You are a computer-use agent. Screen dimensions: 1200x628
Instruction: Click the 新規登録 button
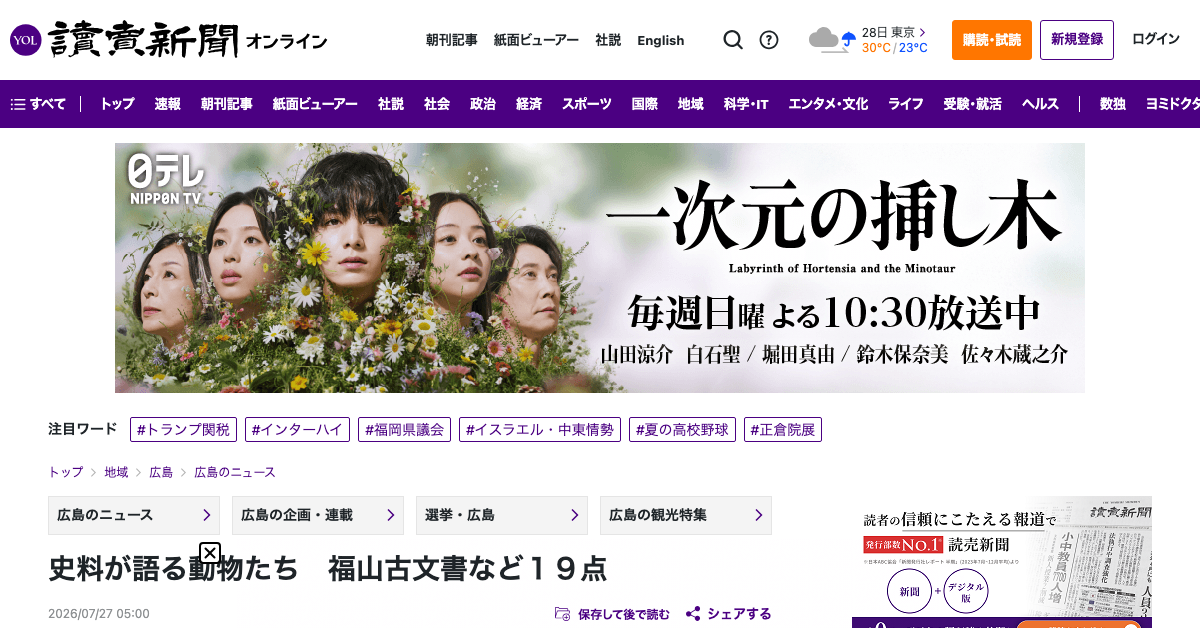[1077, 40]
